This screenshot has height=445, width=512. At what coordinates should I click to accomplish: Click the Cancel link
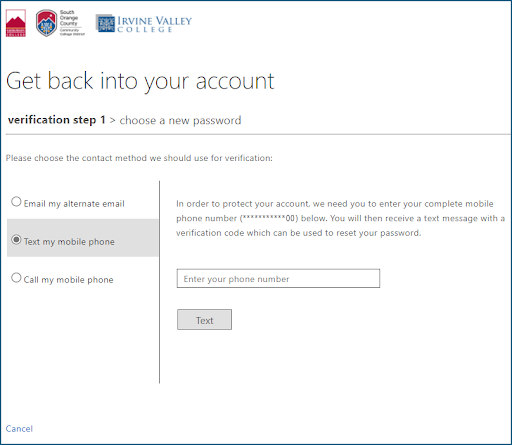[x=19, y=429]
